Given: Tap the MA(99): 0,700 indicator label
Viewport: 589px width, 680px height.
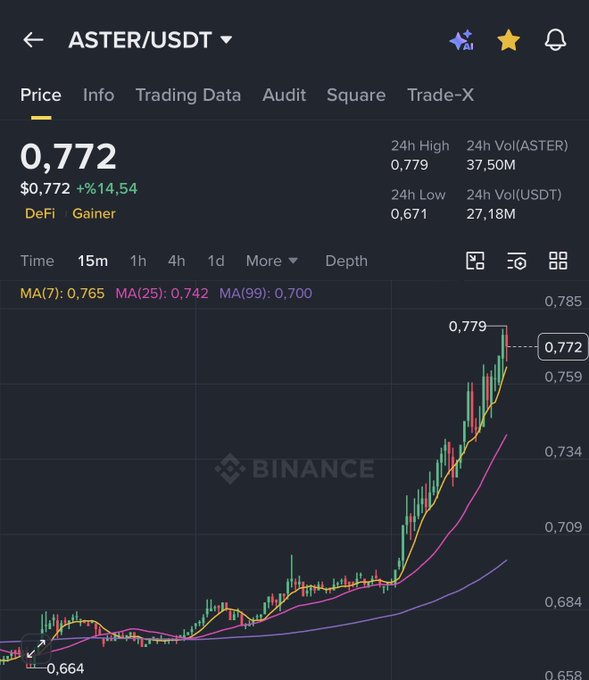Looking at the screenshot, I should coord(265,294).
